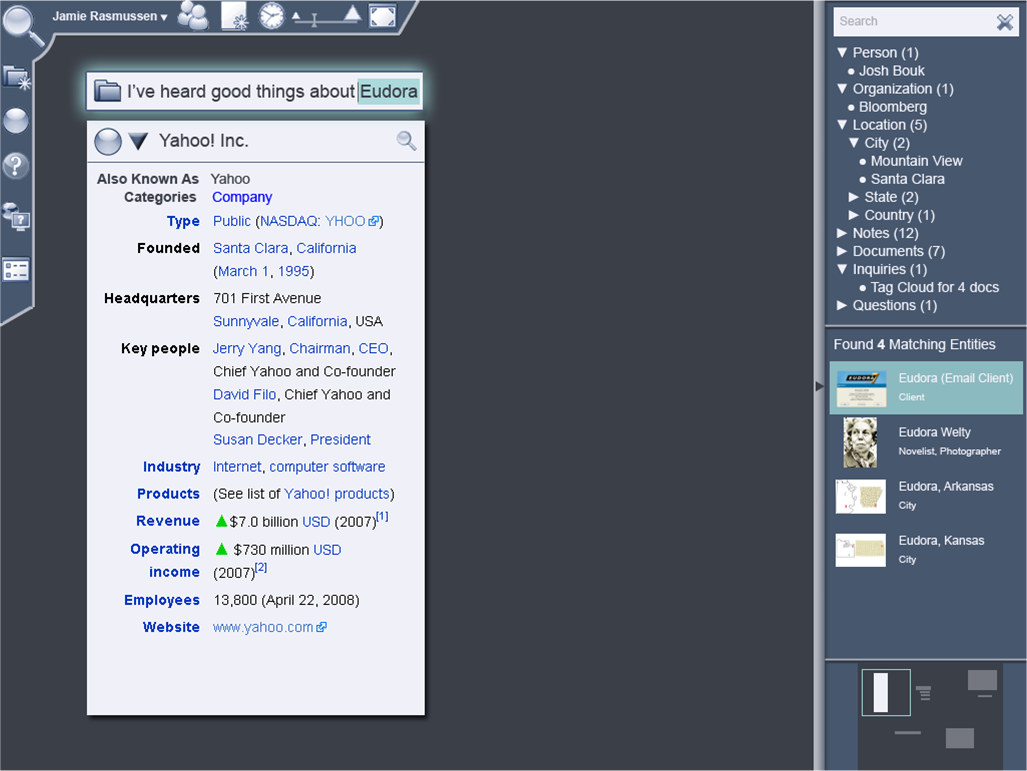Open the Jamie Rasmussen user dropdown

click(109, 16)
